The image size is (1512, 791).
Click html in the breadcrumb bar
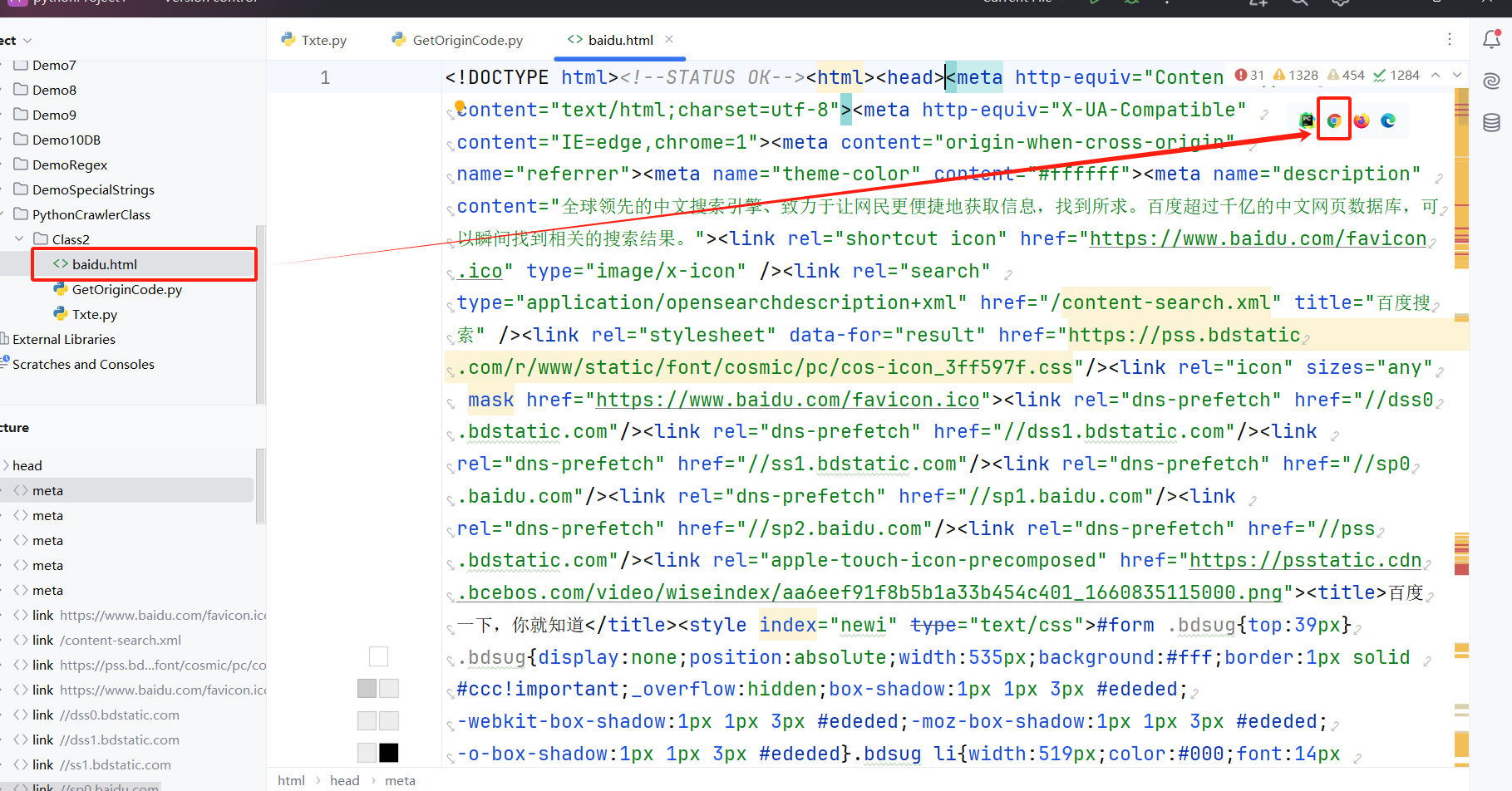click(291, 780)
